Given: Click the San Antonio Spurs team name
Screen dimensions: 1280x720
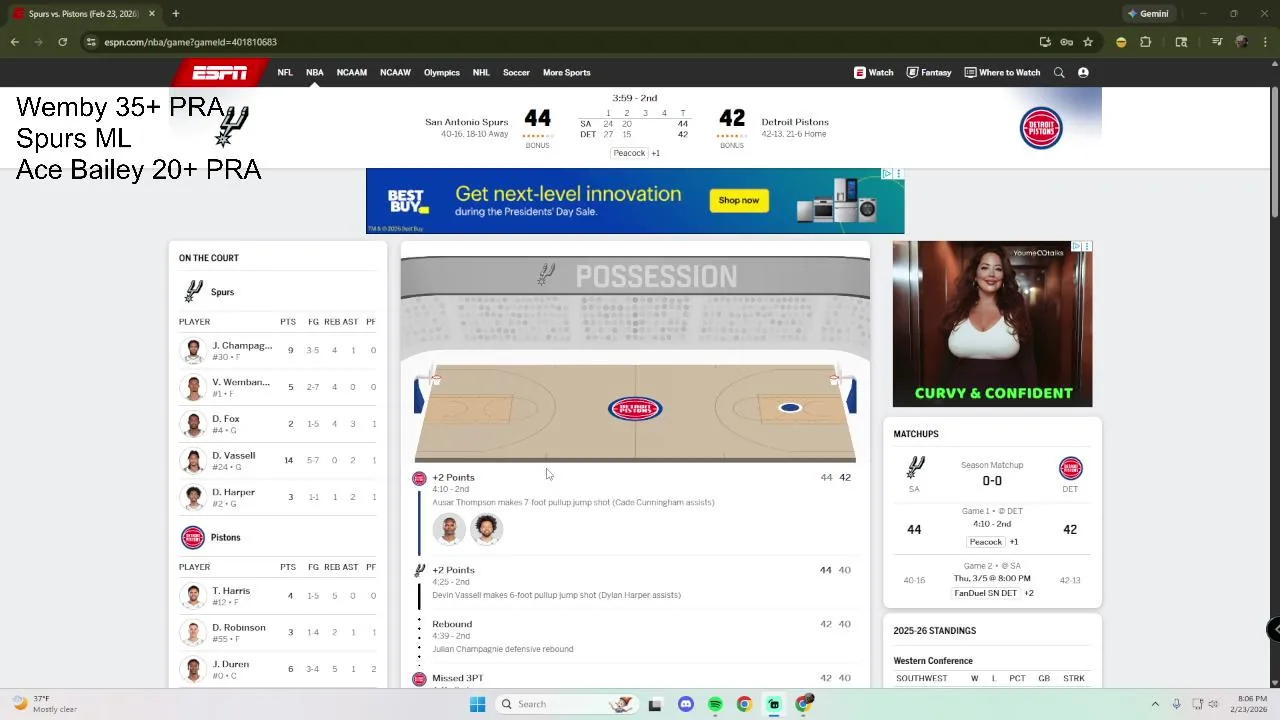Looking at the screenshot, I should pyautogui.click(x=466, y=122).
